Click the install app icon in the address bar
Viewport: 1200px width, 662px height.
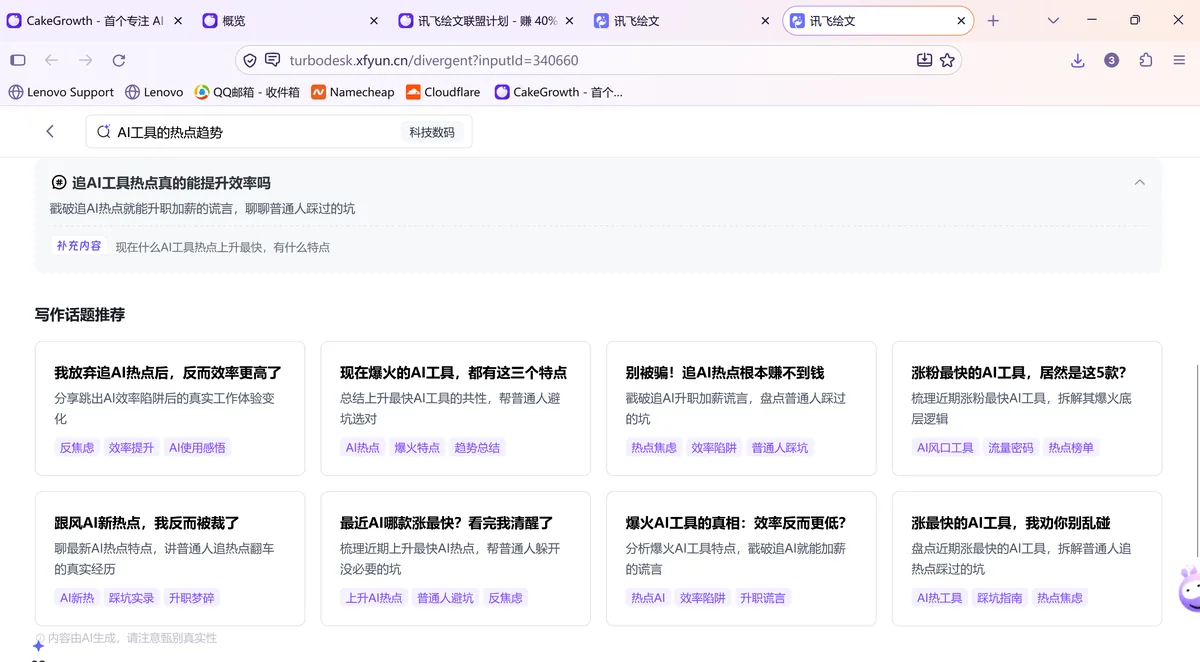pos(925,60)
